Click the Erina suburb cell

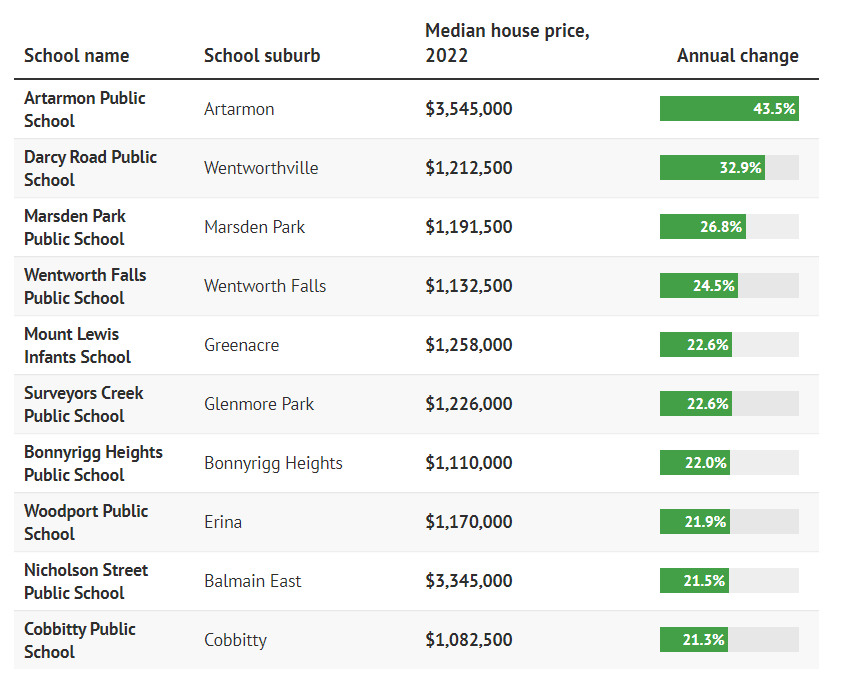tap(223, 522)
